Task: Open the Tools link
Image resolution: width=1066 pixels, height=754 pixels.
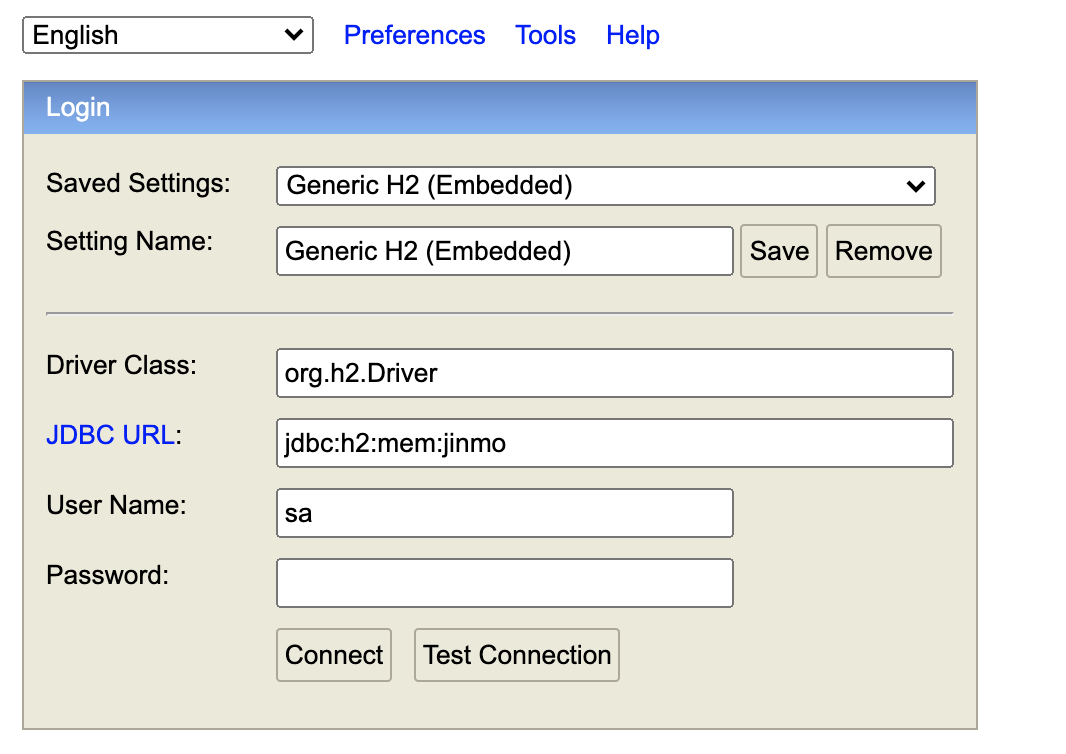Action: tap(545, 35)
